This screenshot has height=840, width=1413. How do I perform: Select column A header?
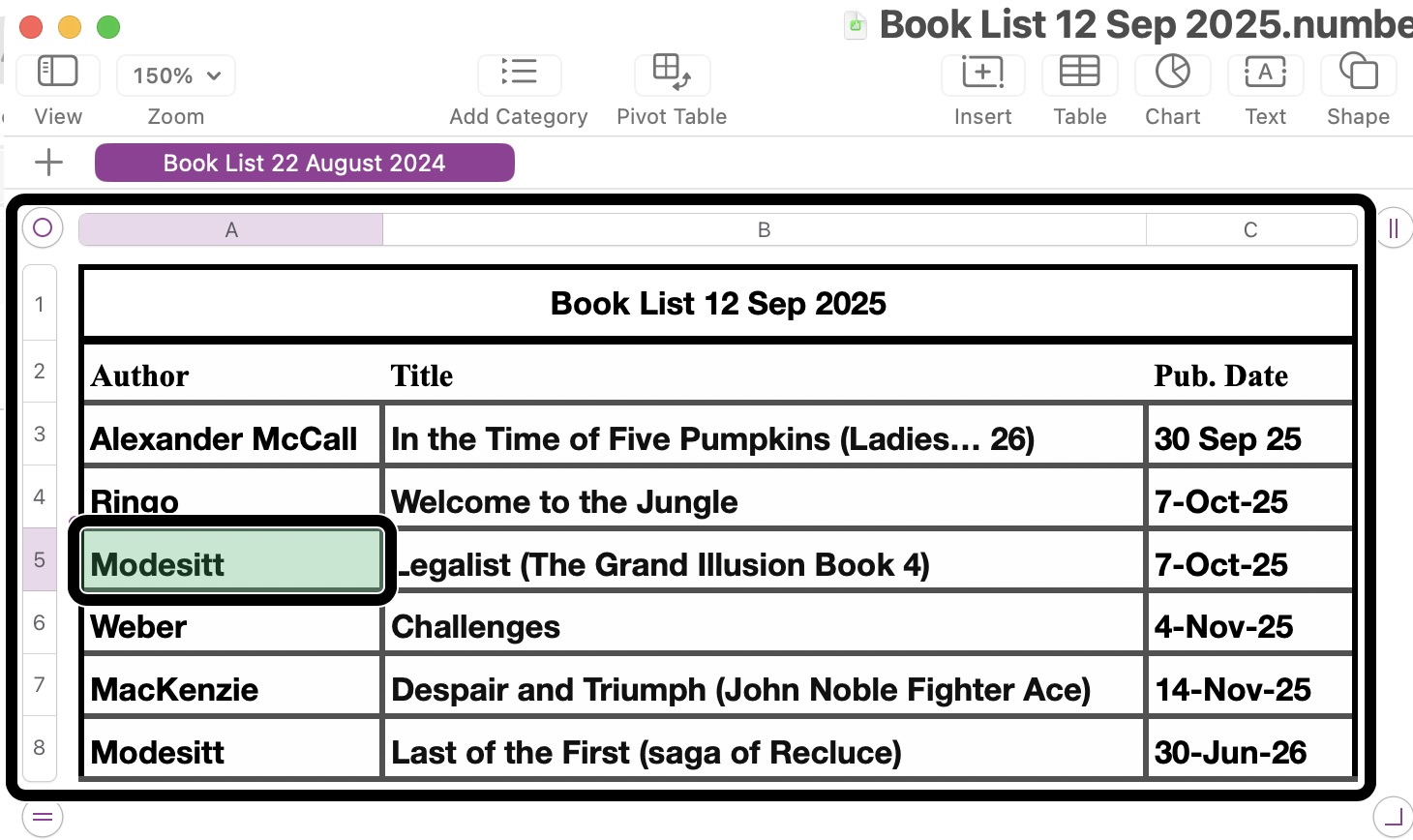(231, 229)
